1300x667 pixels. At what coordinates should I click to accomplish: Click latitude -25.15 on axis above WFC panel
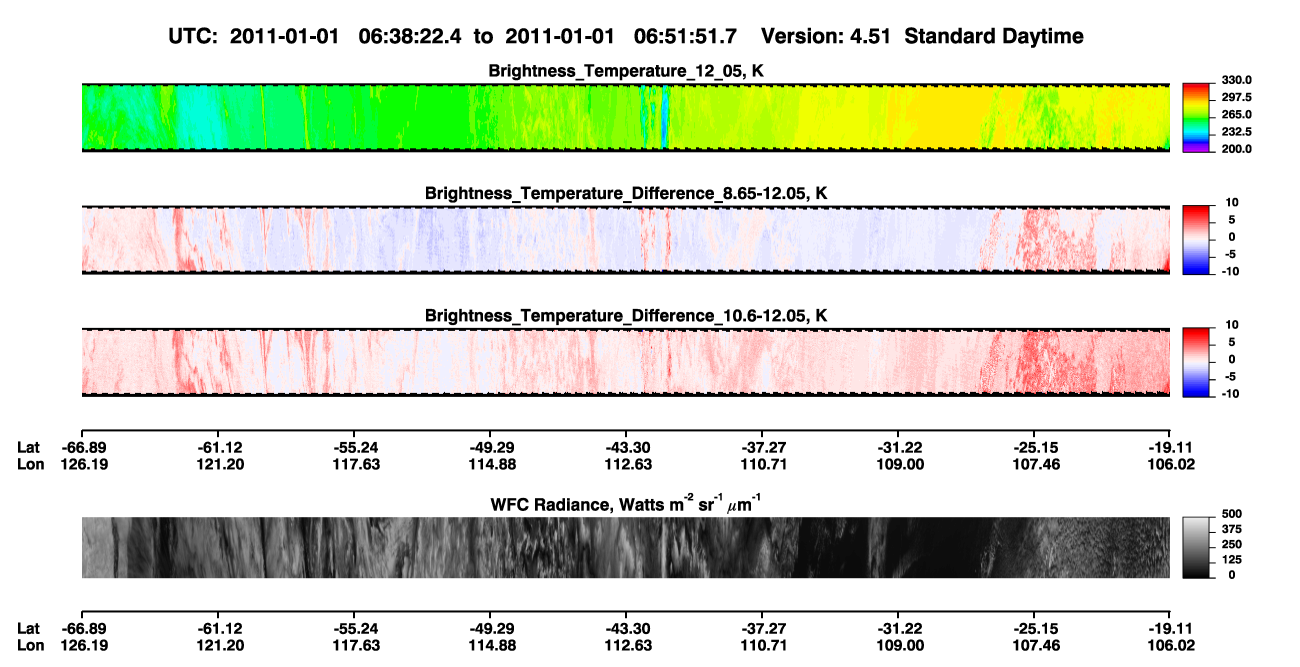pyautogui.click(x=1035, y=447)
